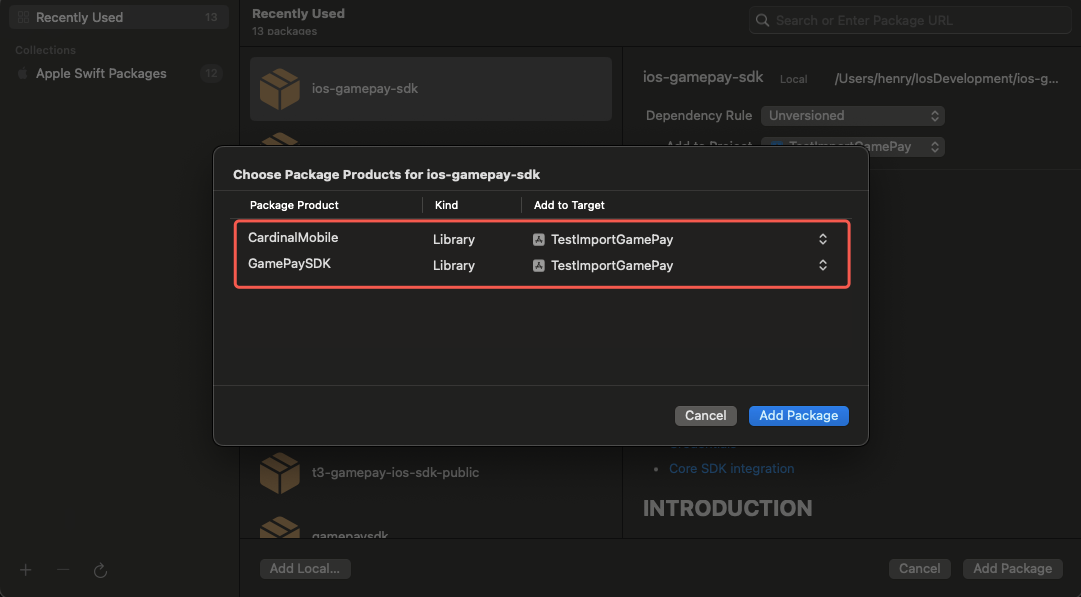Open the Dependency Rule Unversioned dropdown
The width and height of the screenshot is (1081, 597).
click(x=852, y=116)
